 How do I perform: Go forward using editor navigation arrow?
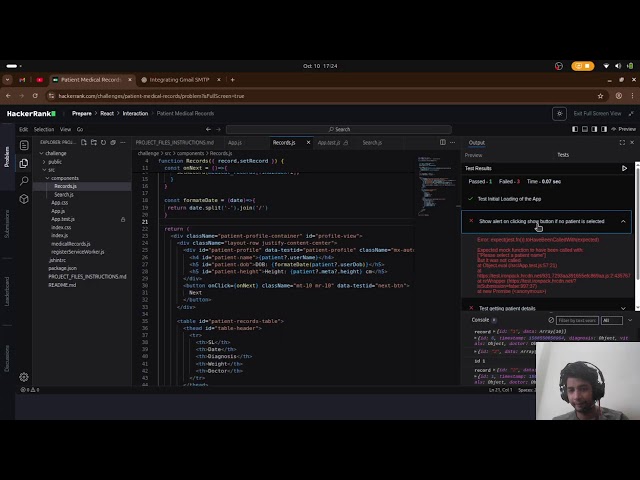pyautogui.click(x=218, y=129)
